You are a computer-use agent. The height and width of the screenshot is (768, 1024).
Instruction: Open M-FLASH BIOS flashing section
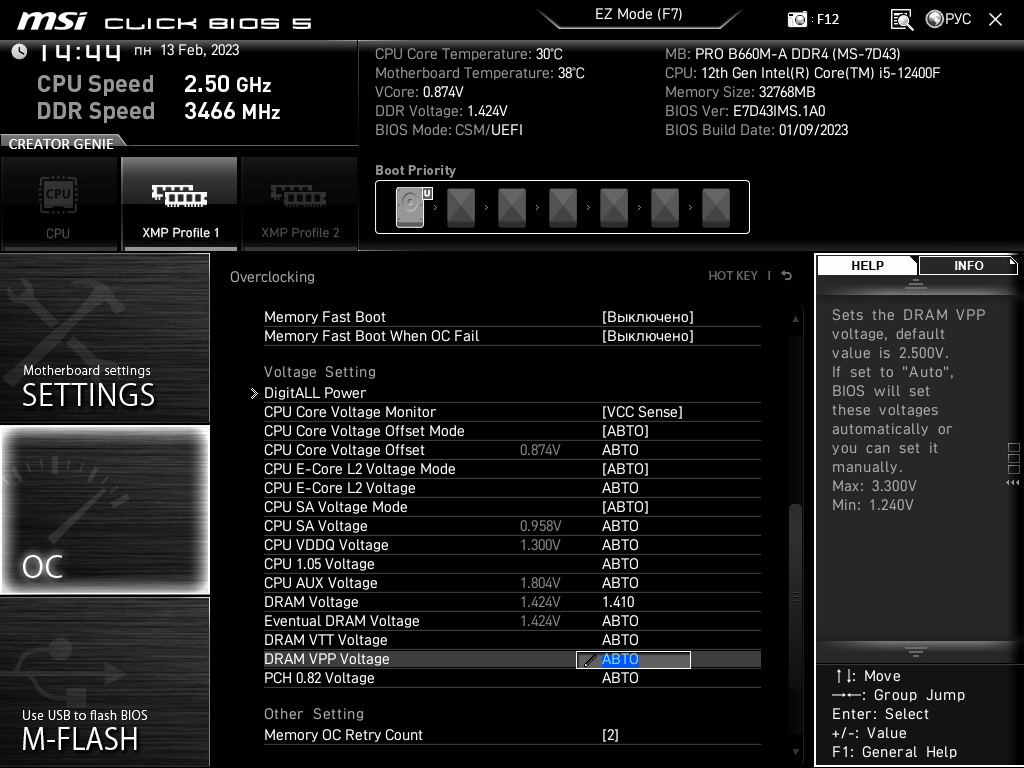click(x=104, y=681)
